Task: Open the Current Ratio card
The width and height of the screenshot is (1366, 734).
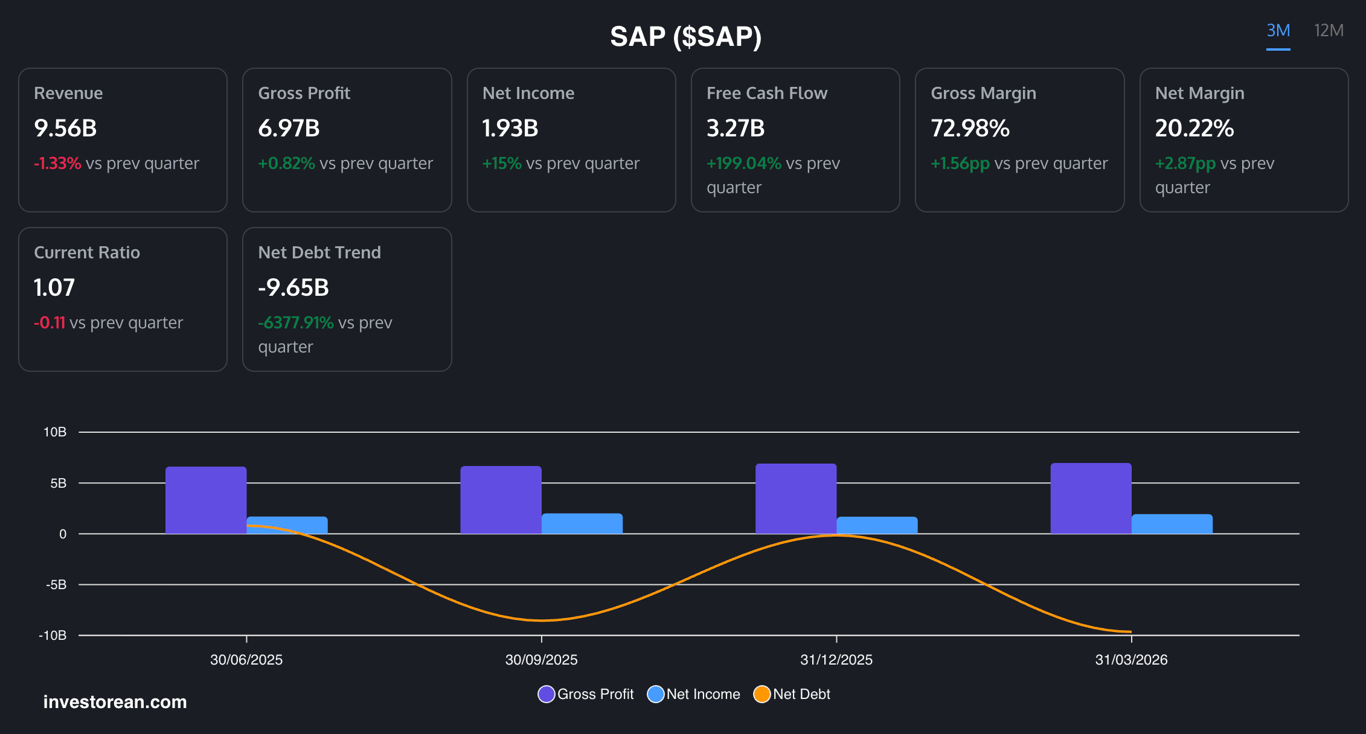Action: pos(123,299)
